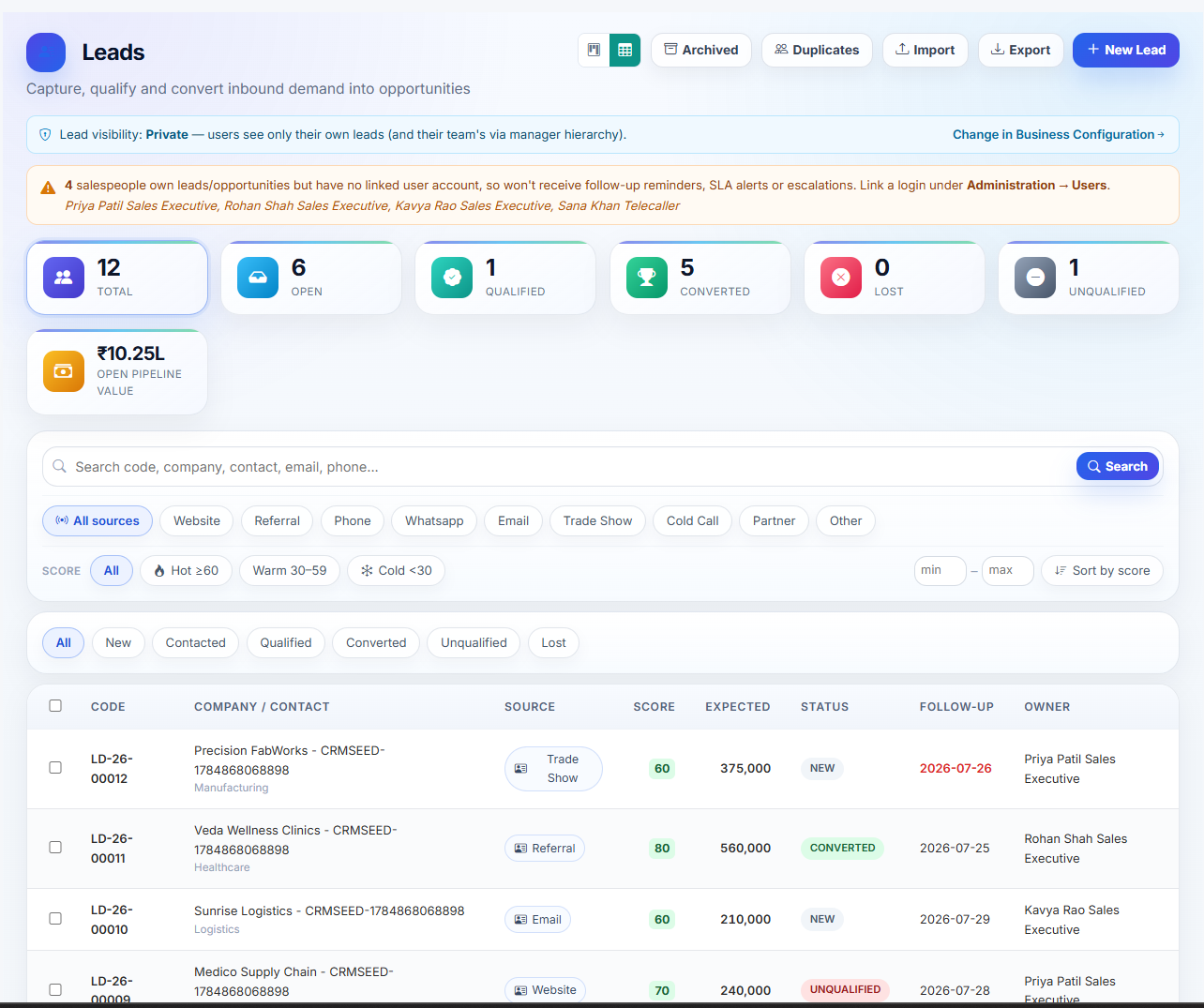The image size is (1204, 1008).
Task: Open Sunrise Logistics lead
Action: click(x=329, y=910)
